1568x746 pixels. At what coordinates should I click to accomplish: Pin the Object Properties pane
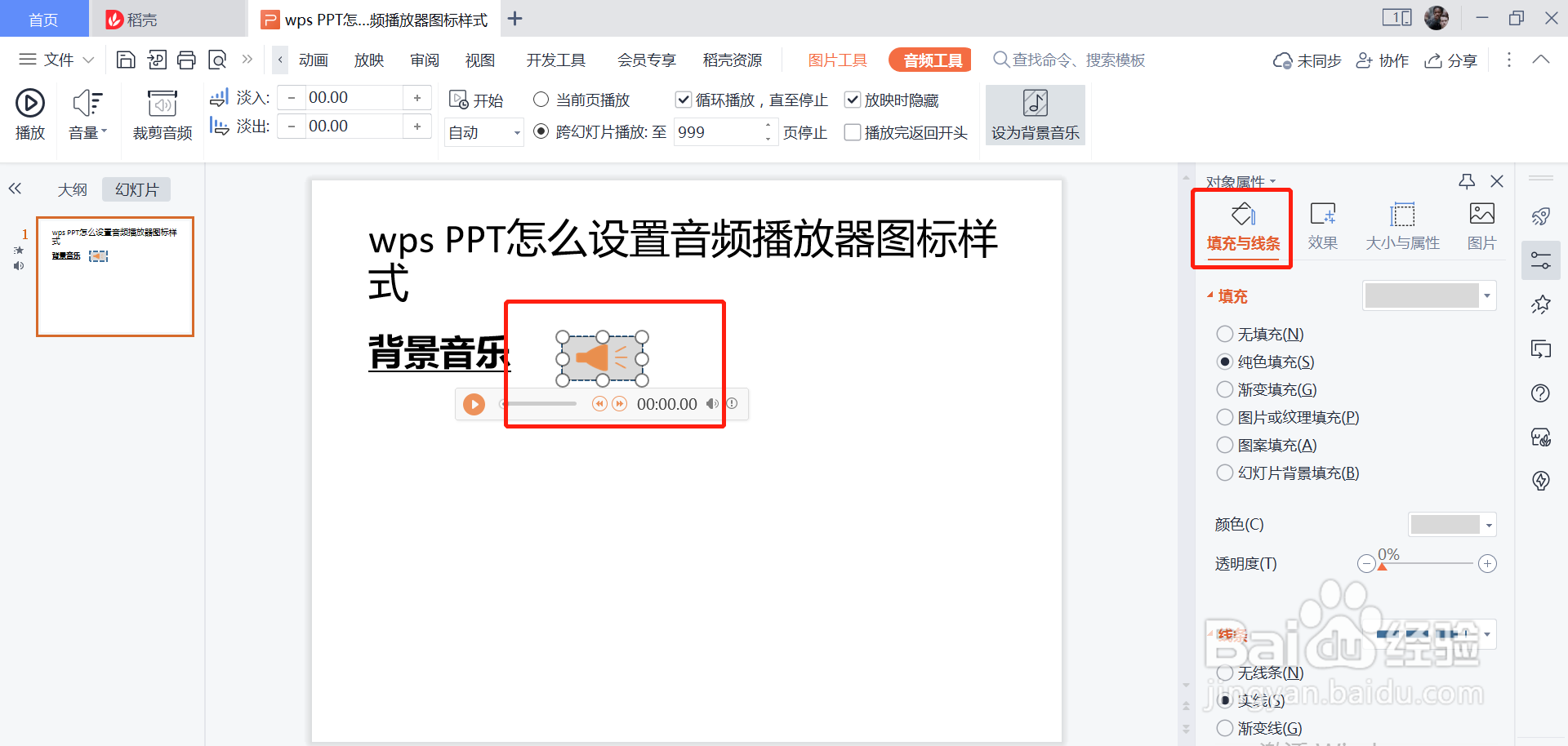coord(1467,181)
